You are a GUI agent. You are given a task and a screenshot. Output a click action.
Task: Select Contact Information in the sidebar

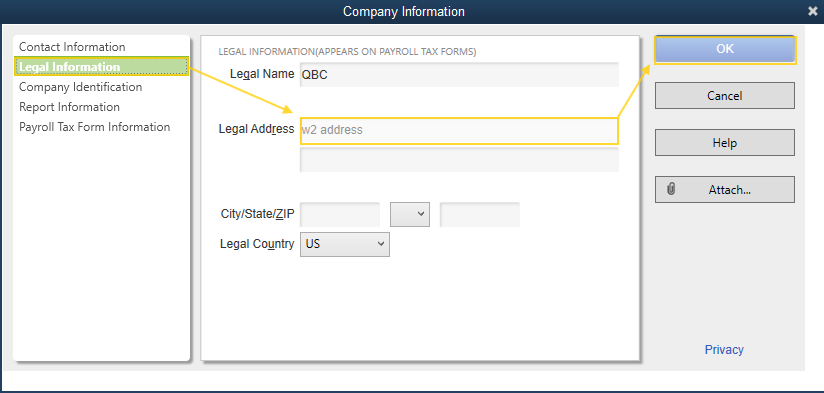point(72,47)
